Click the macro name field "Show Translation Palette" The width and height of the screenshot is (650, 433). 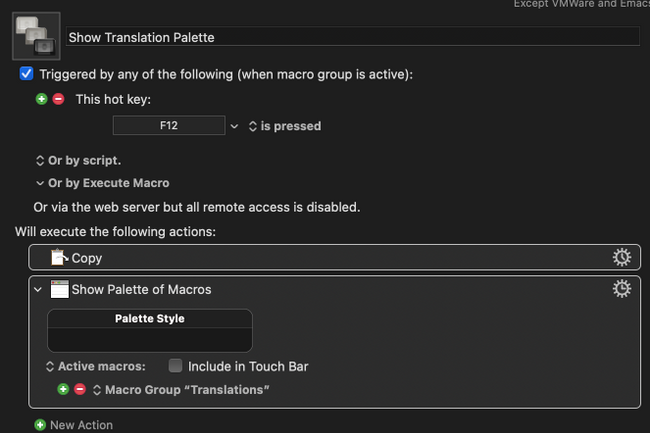point(352,37)
